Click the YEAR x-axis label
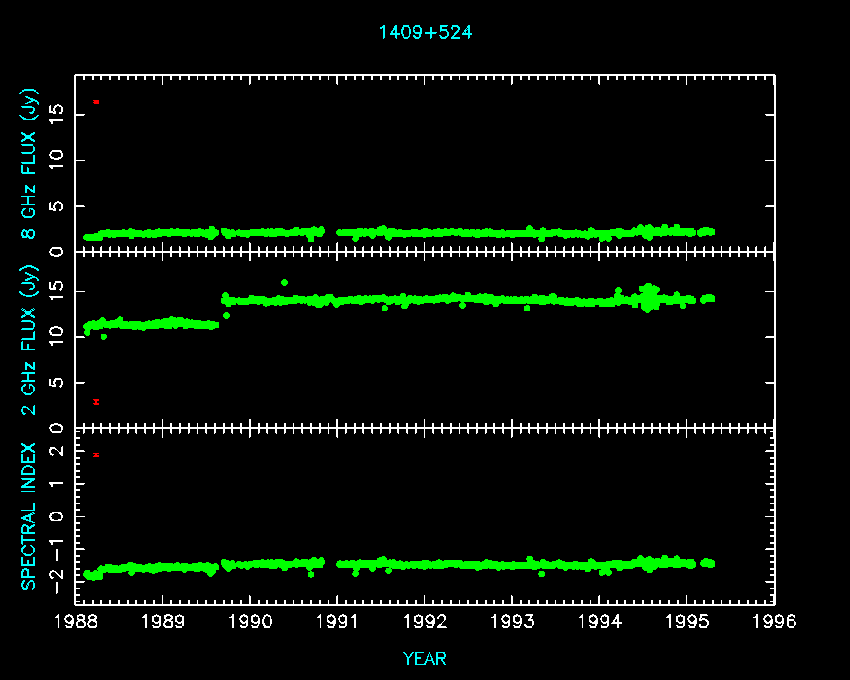850x680 pixels. click(x=425, y=658)
